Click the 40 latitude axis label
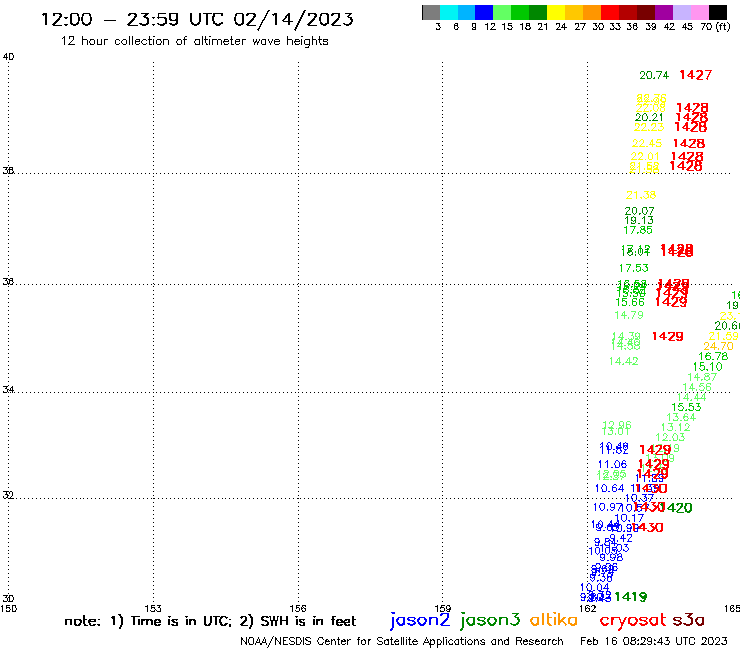Screen dimensions: 740x650 [x=8, y=57]
